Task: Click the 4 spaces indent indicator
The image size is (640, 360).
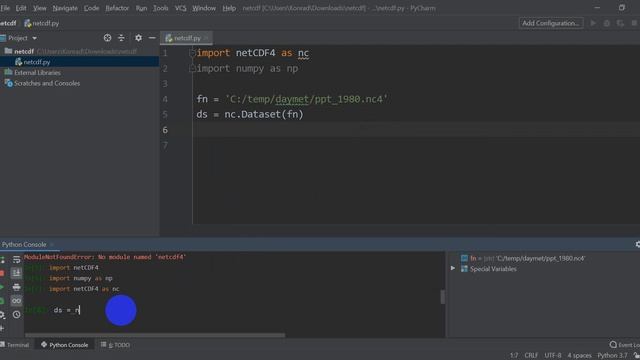Action: pos(579,356)
